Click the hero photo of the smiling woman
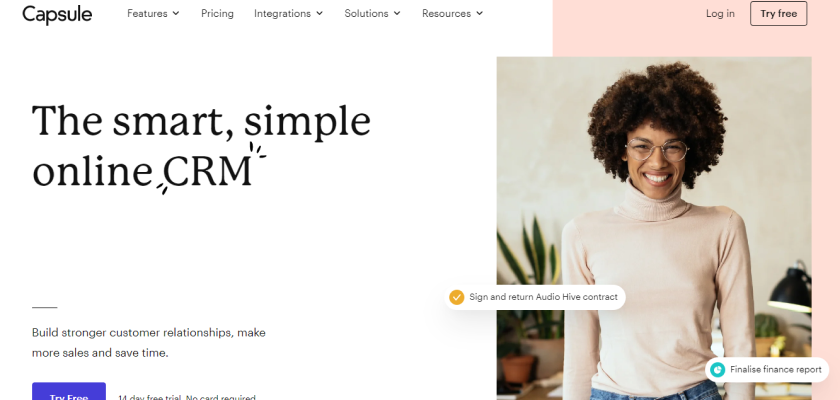Screen dimensions: 840x400 [x=654, y=228]
